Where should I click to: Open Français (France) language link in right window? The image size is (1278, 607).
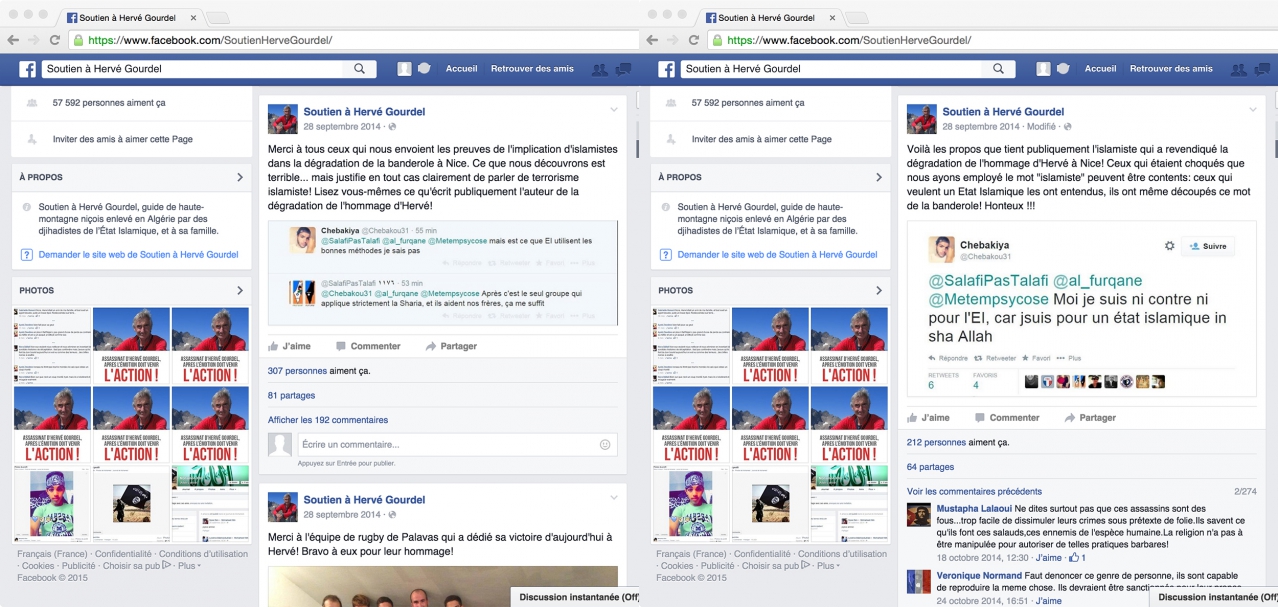point(691,554)
